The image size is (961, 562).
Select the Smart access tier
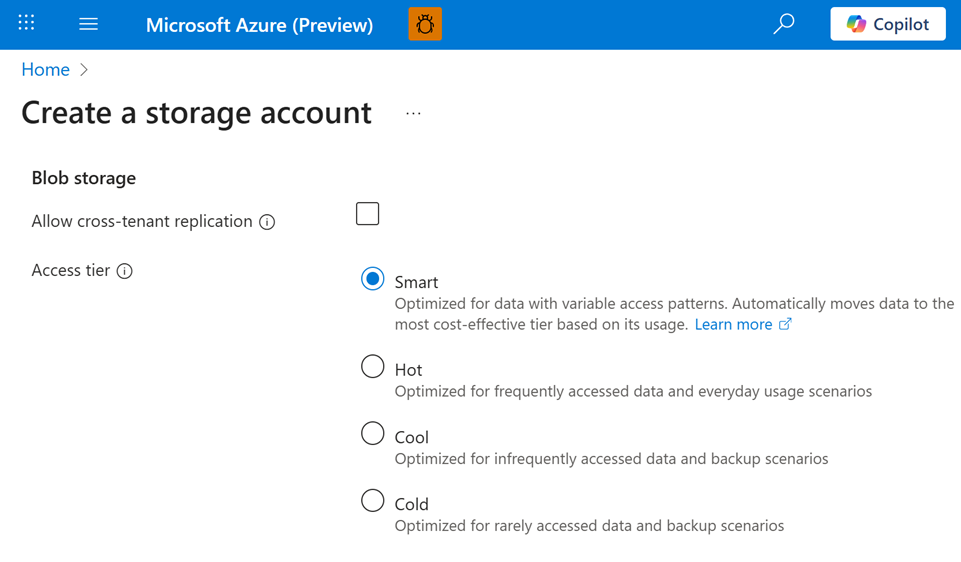(373, 279)
